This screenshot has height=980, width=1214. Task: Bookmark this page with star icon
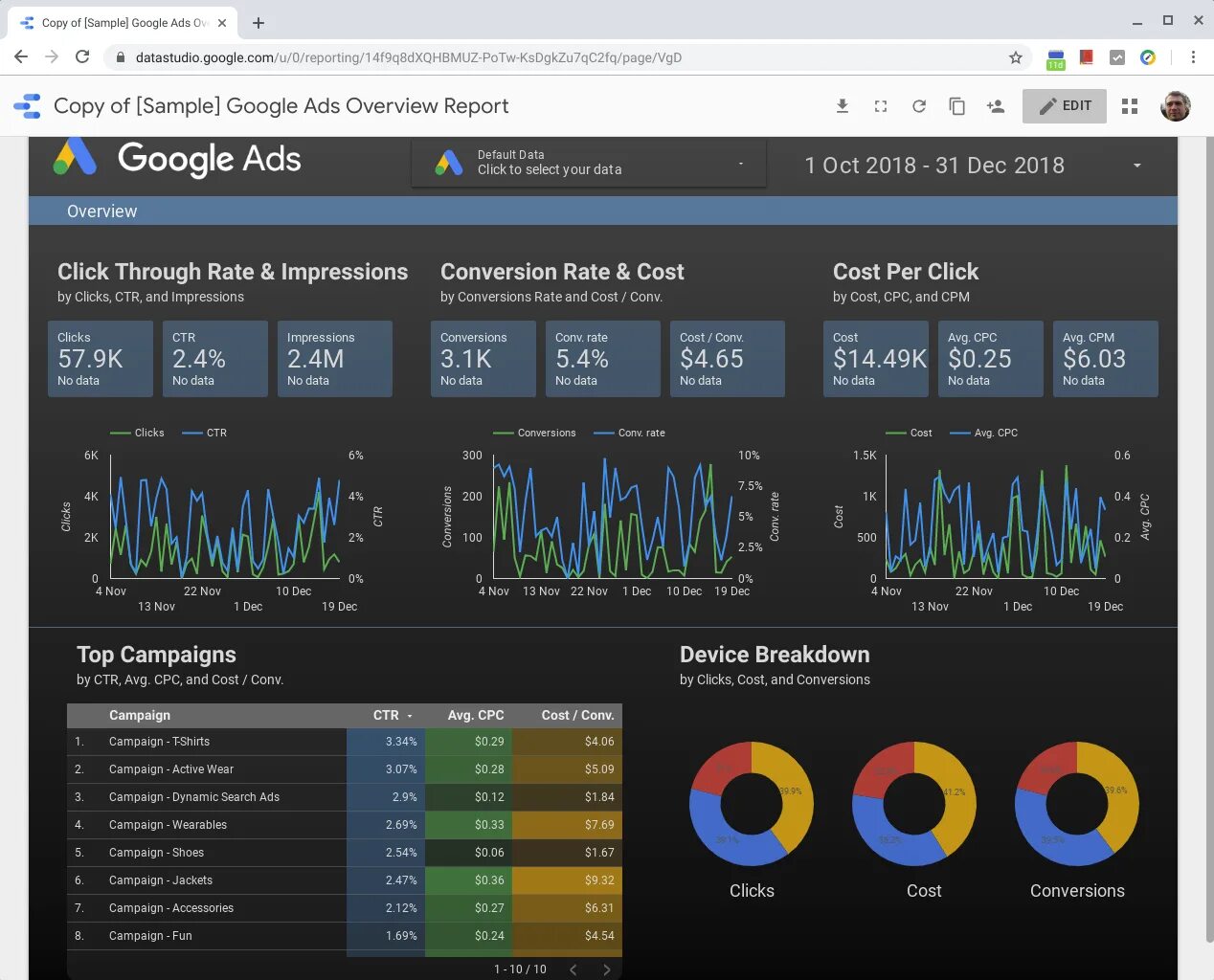coord(1016,57)
